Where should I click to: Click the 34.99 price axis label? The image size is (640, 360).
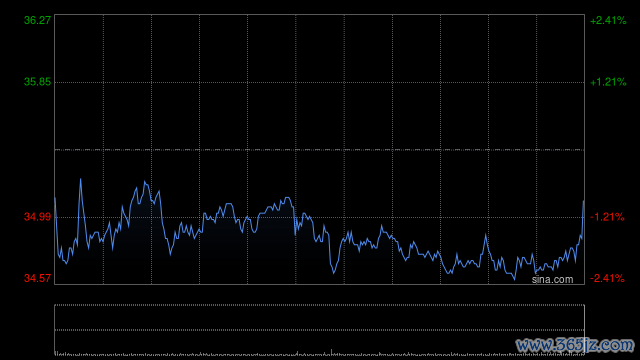coord(38,217)
